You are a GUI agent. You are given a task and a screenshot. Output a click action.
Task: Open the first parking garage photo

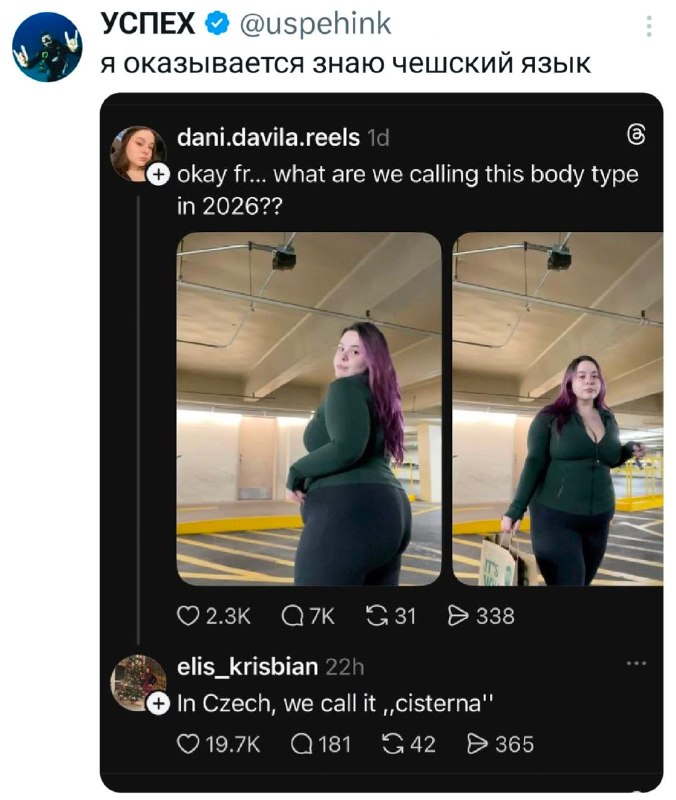coord(309,408)
